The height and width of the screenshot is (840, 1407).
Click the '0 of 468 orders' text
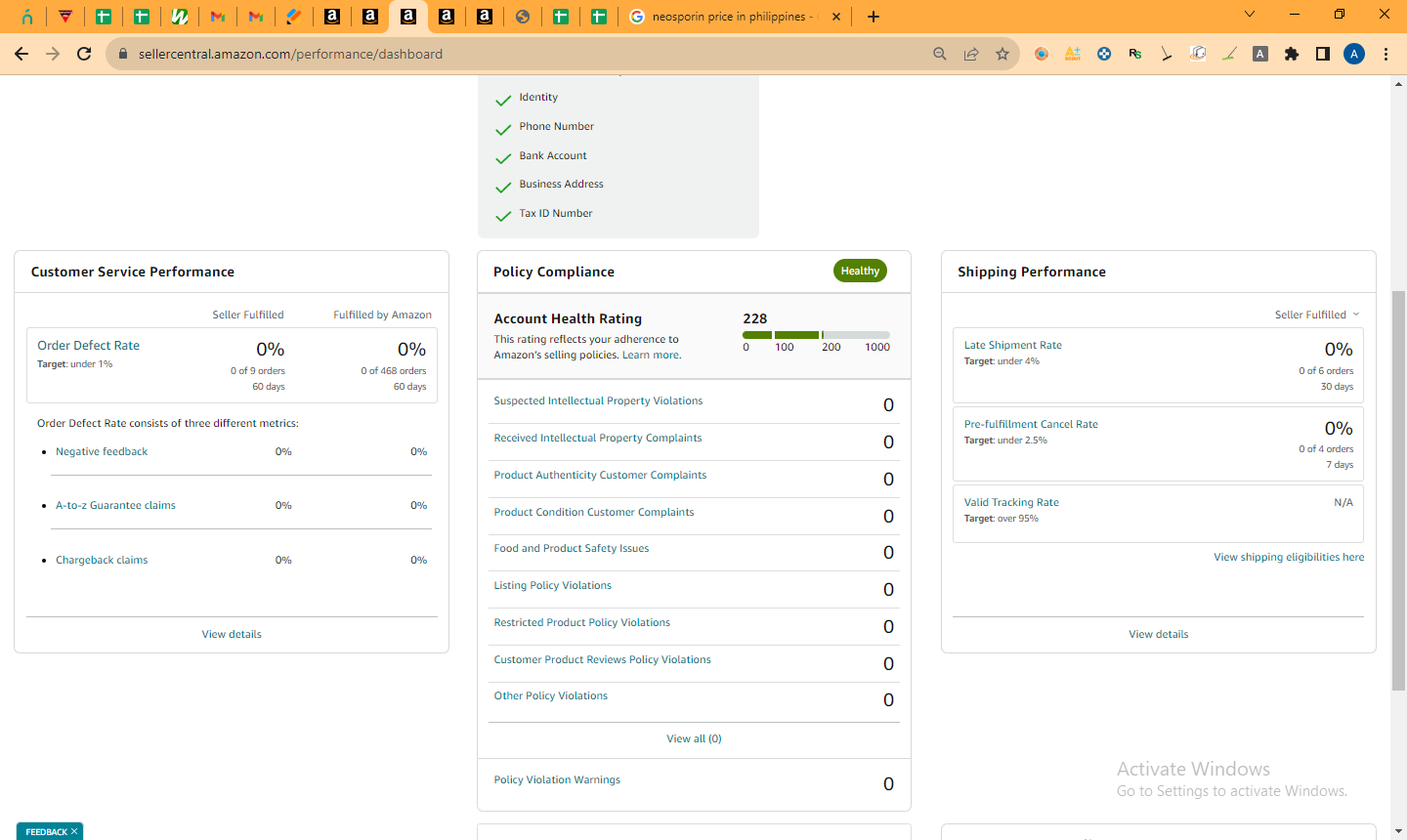pyautogui.click(x=394, y=370)
